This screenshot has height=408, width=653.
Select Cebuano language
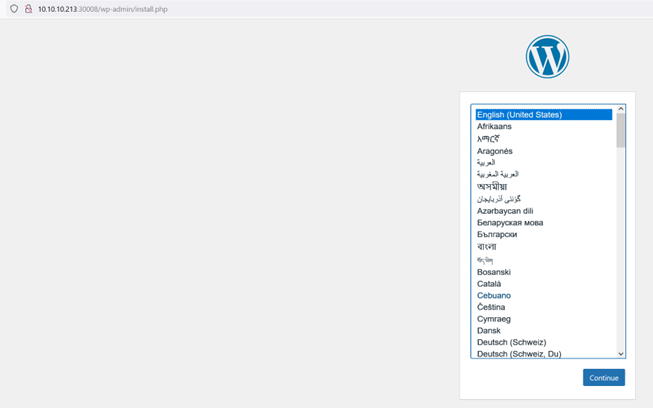click(x=544, y=295)
